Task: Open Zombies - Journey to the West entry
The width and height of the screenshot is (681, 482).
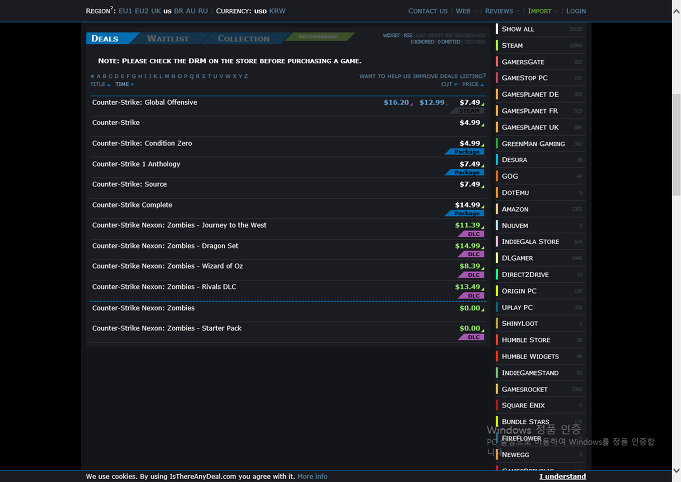Action: pyautogui.click(x=179, y=225)
